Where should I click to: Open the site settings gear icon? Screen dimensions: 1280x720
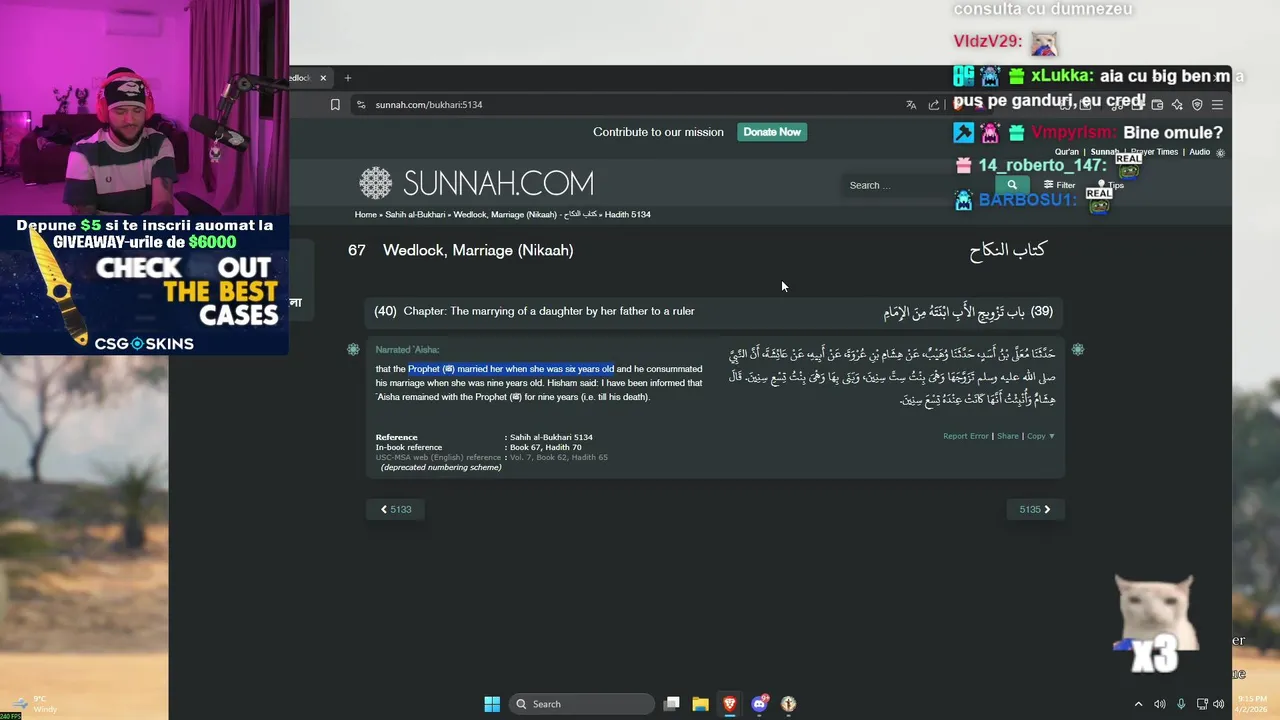(1220, 153)
